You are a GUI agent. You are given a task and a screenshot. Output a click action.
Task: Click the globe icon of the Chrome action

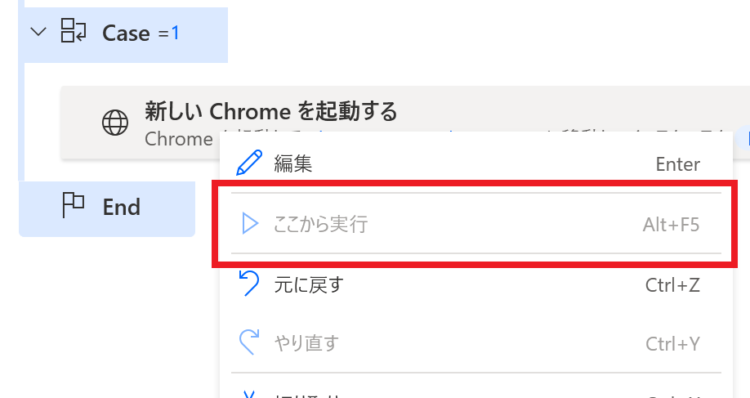click(x=115, y=122)
